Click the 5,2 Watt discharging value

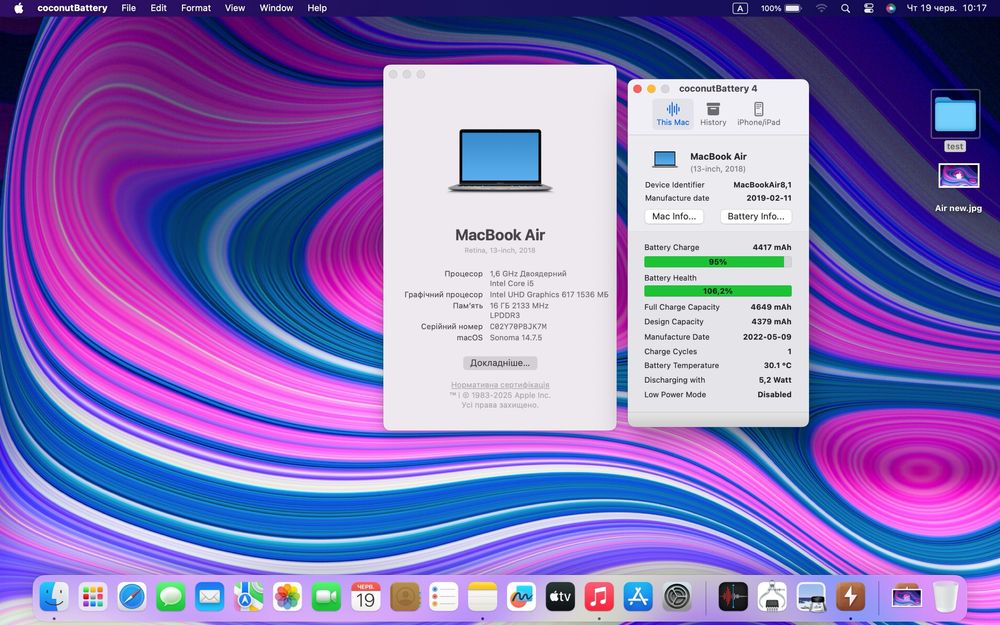point(775,380)
